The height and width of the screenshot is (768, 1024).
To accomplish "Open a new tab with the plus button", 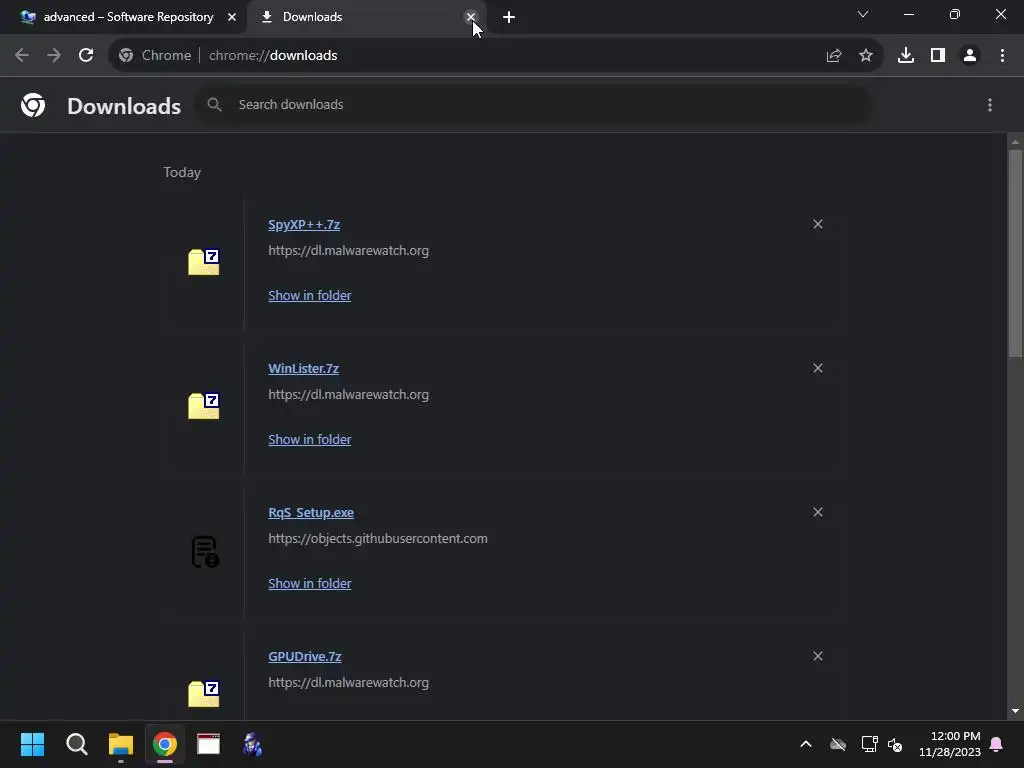I will (x=509, y=18).
